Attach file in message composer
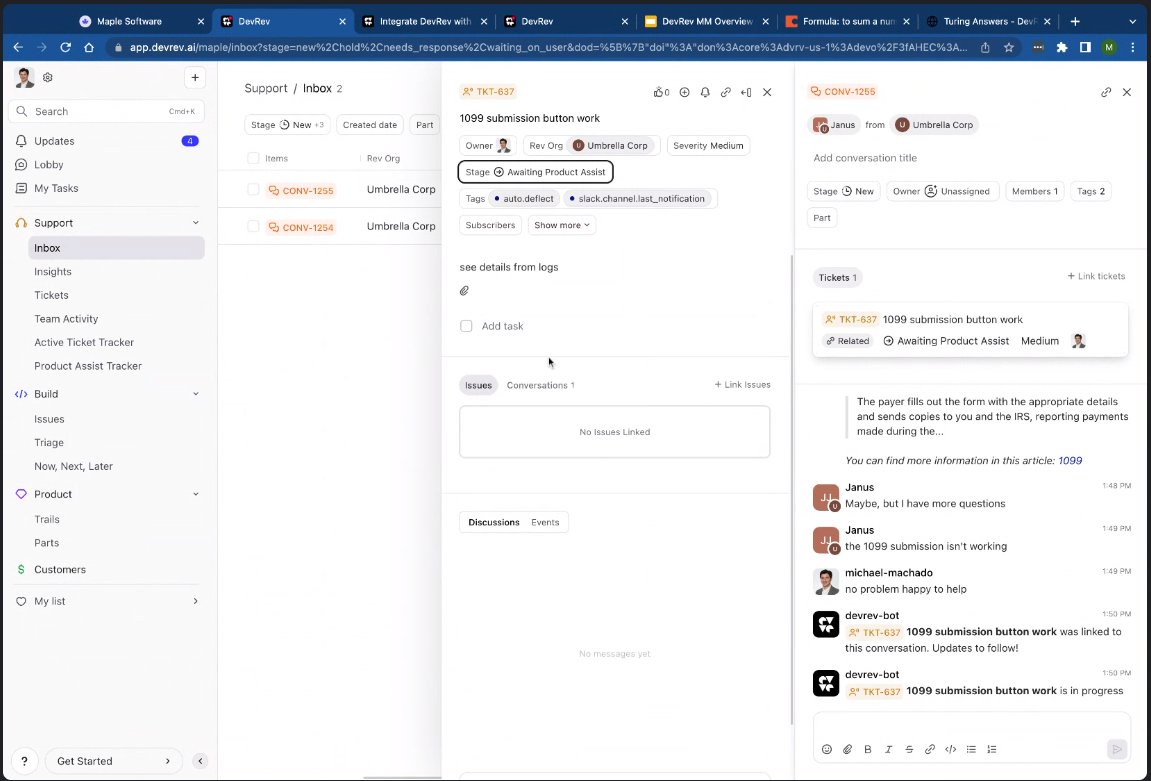This screenshot has width=1151, height=781. 847,749
